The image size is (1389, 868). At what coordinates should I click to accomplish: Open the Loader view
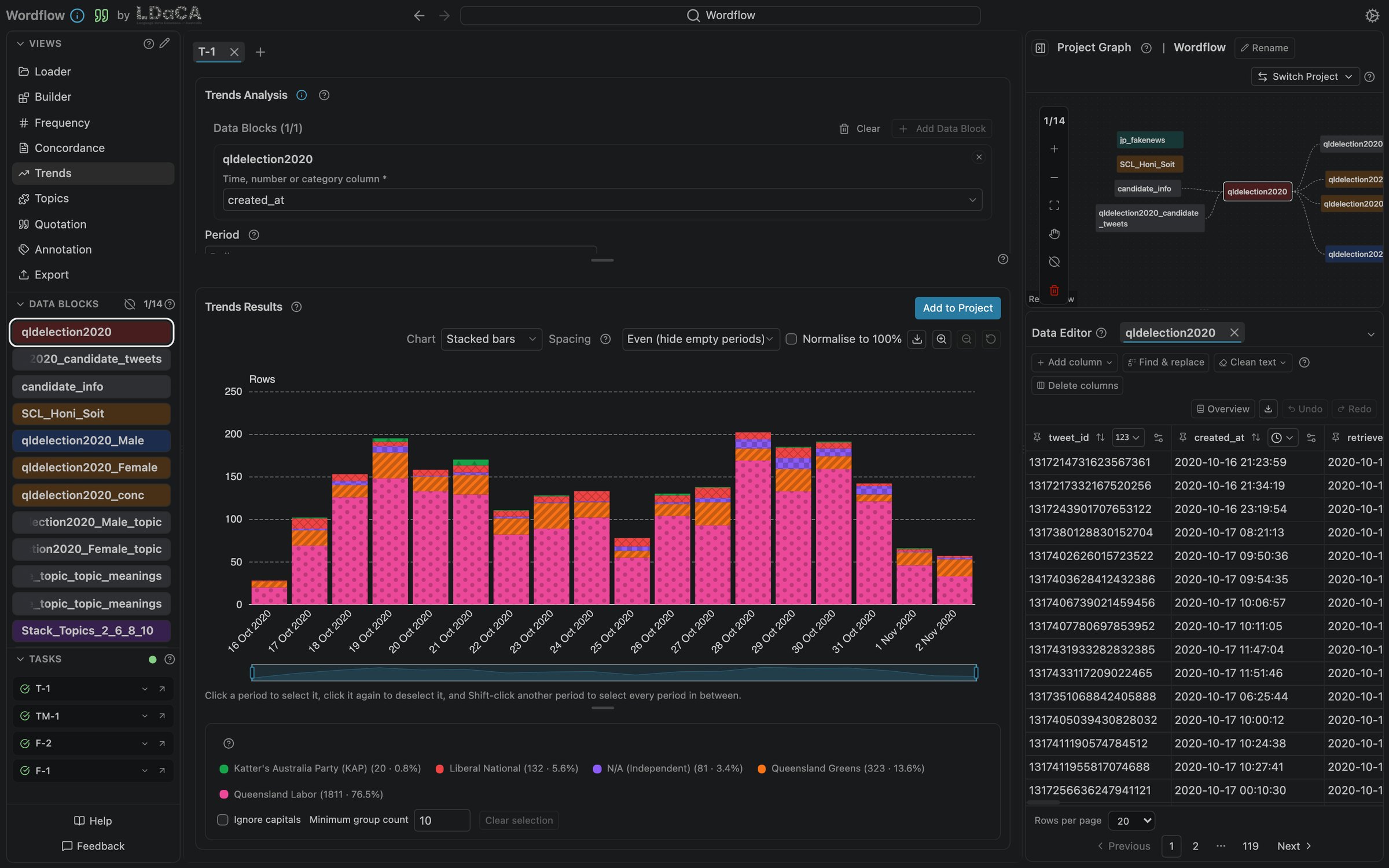pos(93,72)
